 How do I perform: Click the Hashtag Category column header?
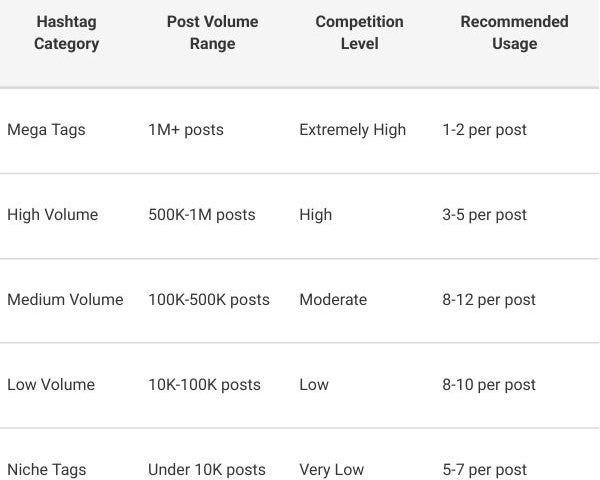tap(65, 33)
